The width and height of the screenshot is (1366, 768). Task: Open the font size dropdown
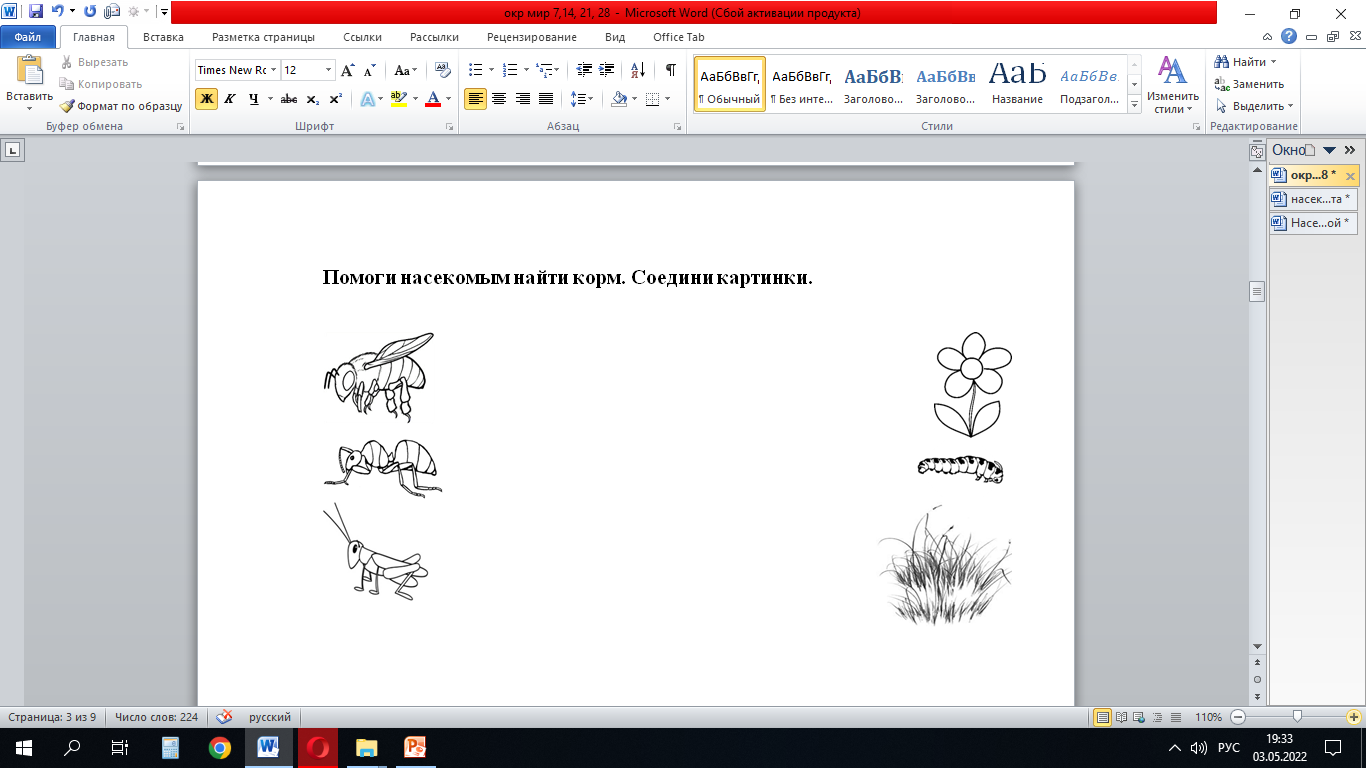(329, 70)
